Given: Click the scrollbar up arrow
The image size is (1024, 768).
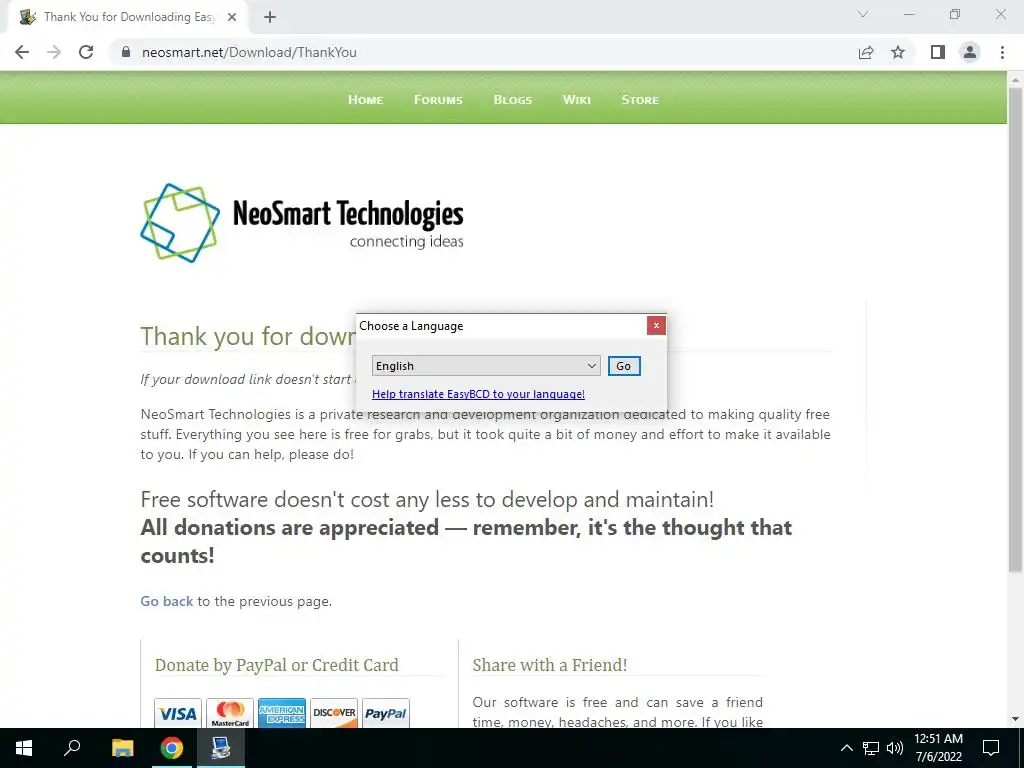Looking at the screenshot, I should (1015, 78).
